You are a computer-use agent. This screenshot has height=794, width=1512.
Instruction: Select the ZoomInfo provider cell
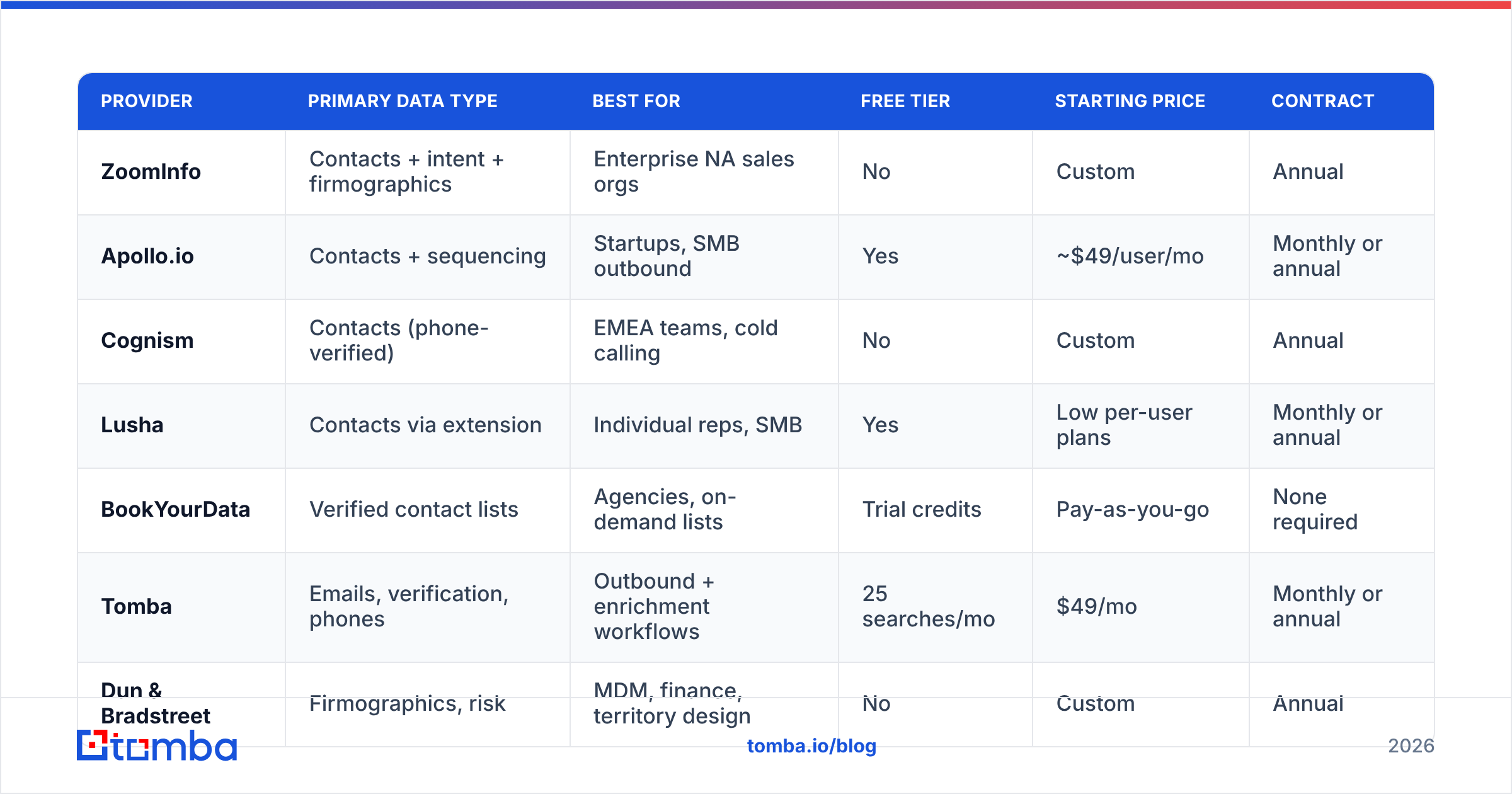click(181, 172)
